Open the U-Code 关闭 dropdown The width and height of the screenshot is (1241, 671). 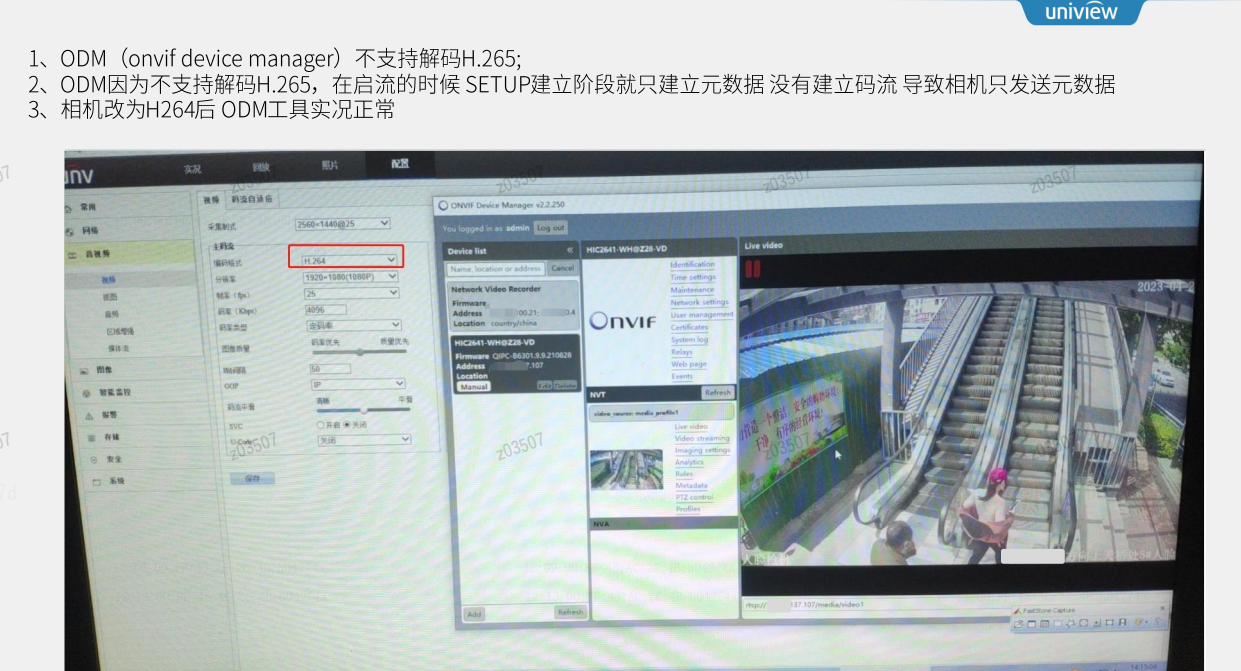pyautogui.click(x=364, y=440)
